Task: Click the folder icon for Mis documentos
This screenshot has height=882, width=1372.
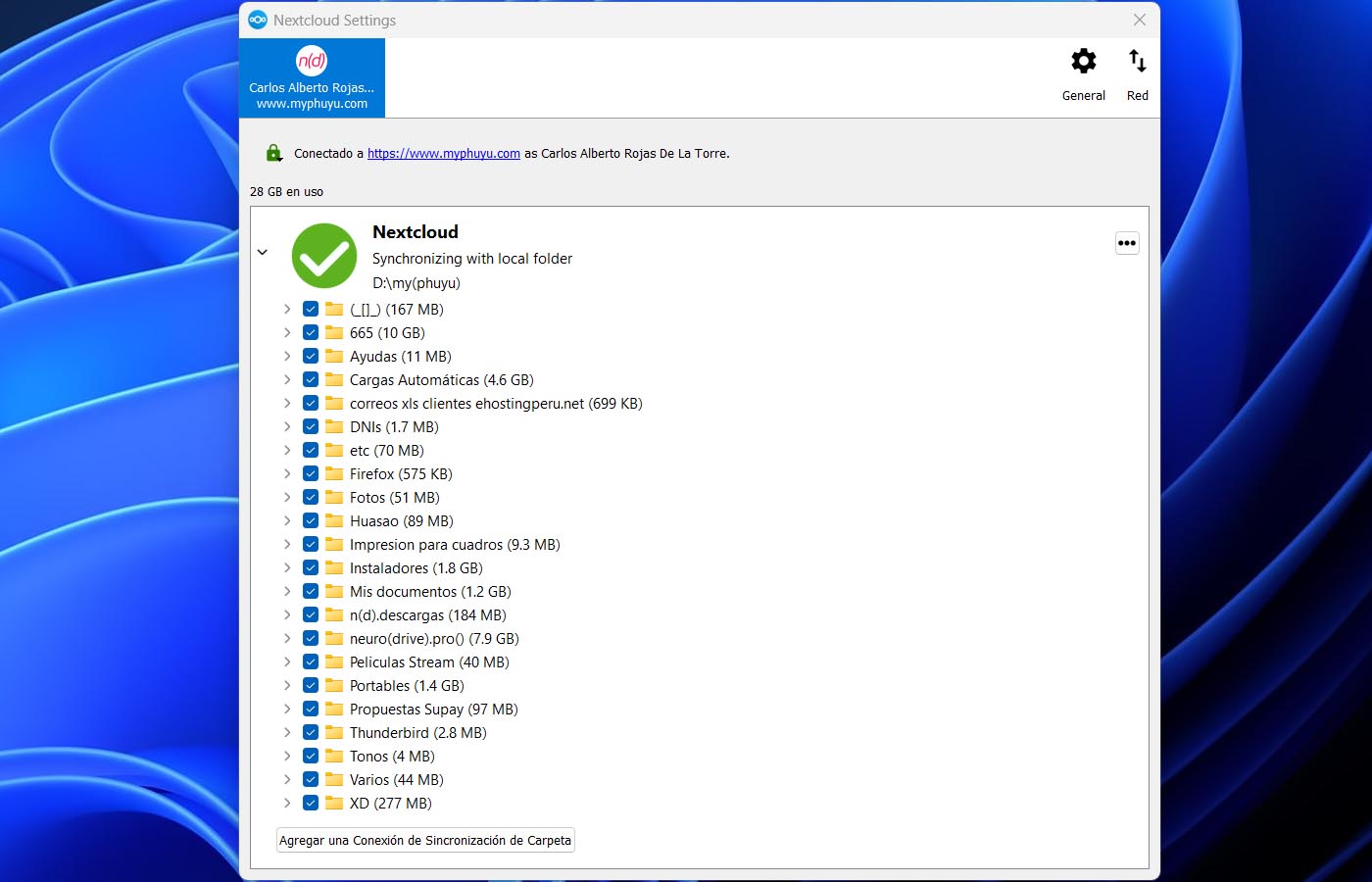Action: click(x=334, y=591)
